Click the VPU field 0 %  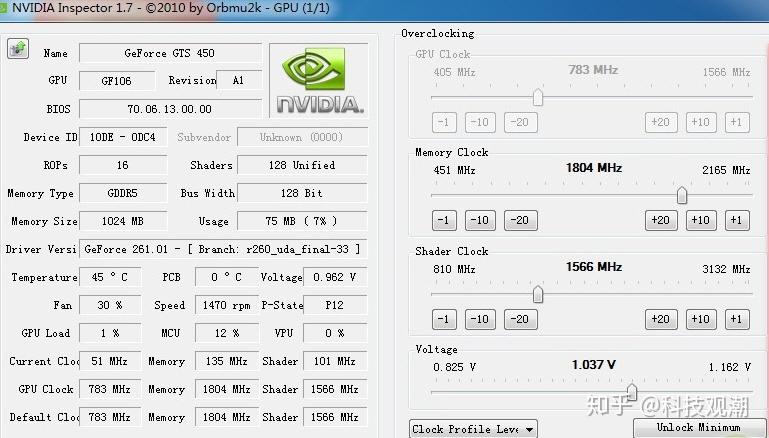[x=335, y=333]
